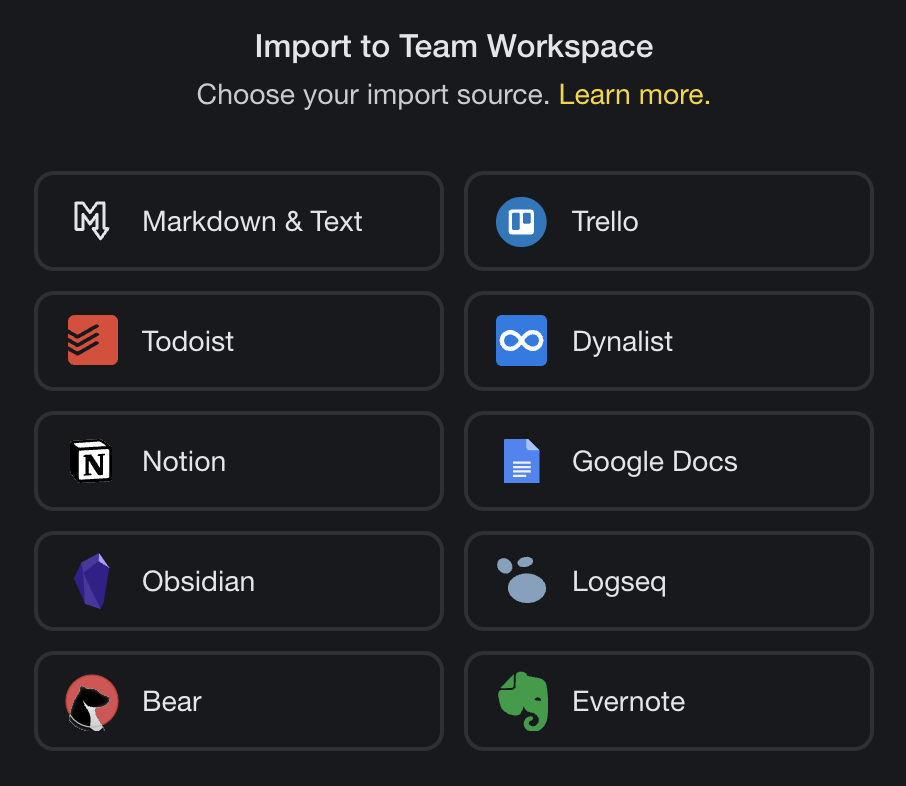Select the Trello import option label

pyautogui.click(x=605, y=221)
